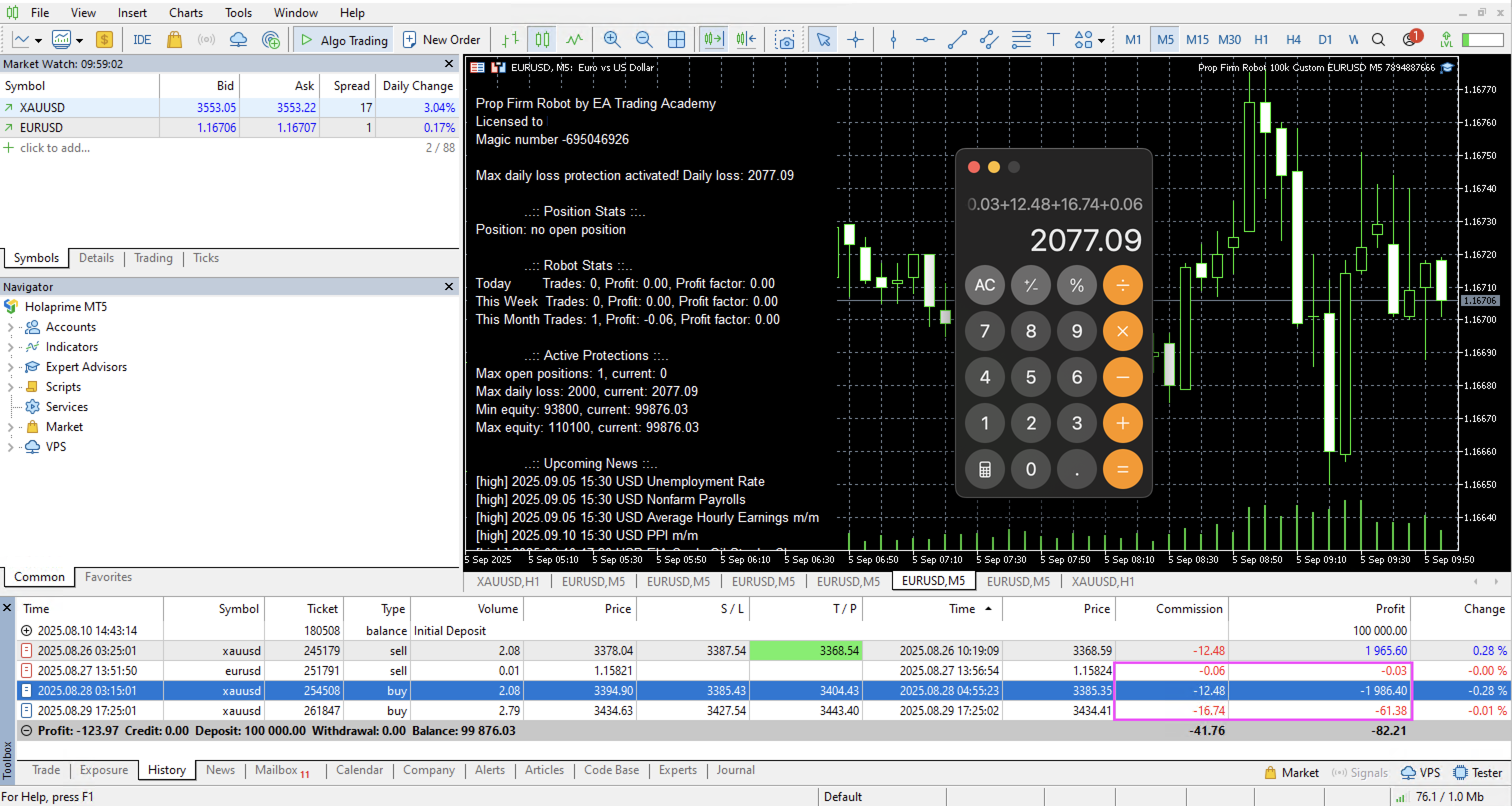Select the cursor arrow tool

(823, 40)
